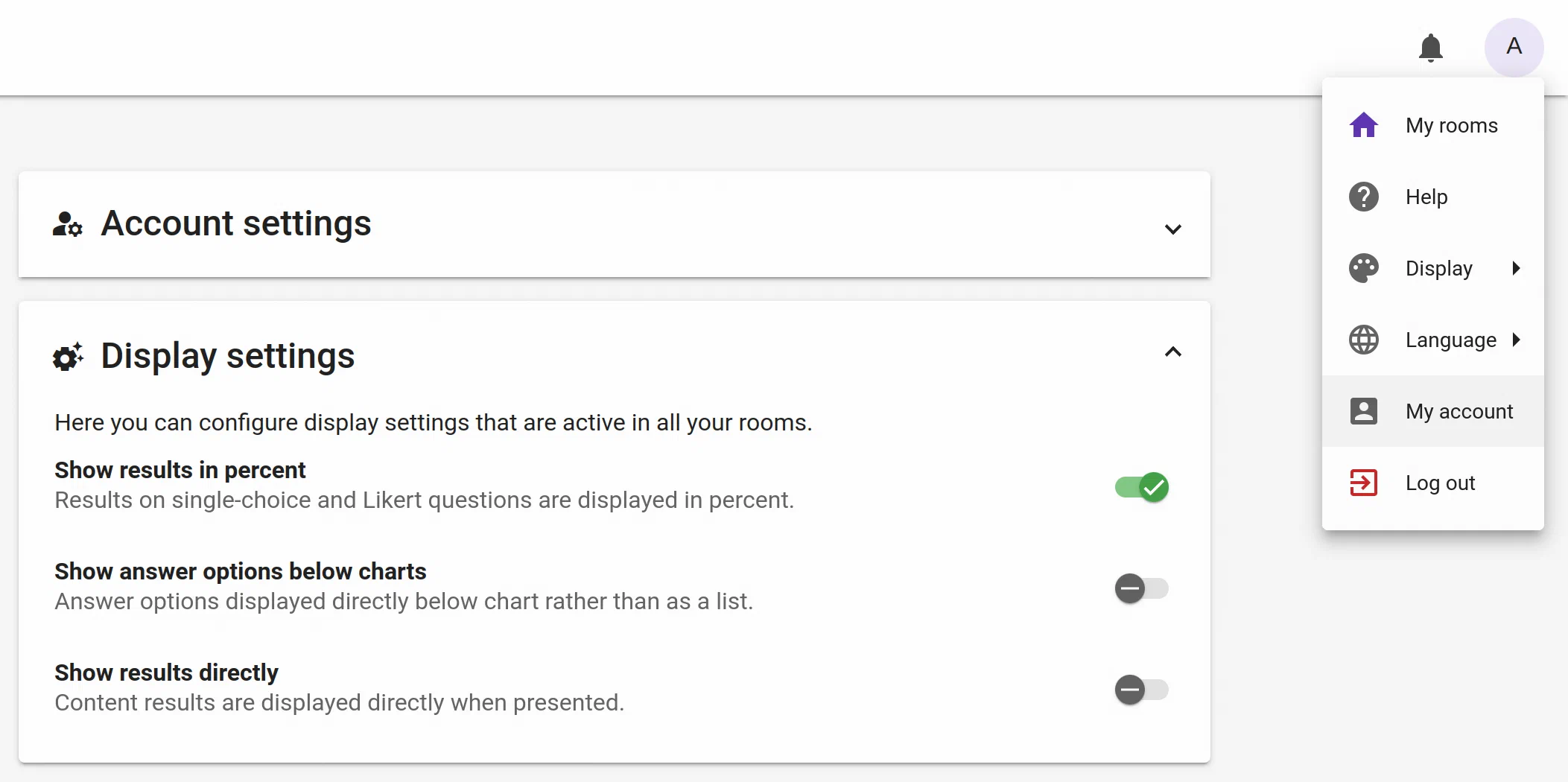Enable Show answer options below charts

[1141, 589]
